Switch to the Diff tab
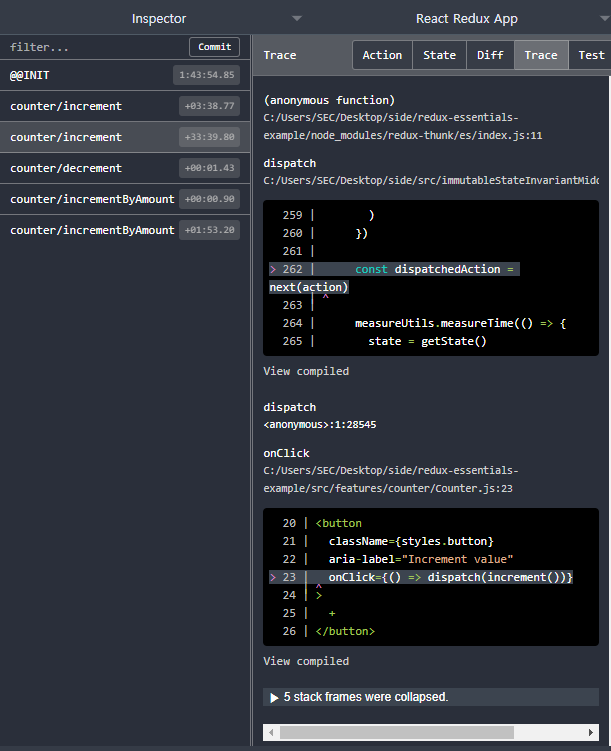The image size is (611, 751). pyautogui.click(x=490, y=55)
